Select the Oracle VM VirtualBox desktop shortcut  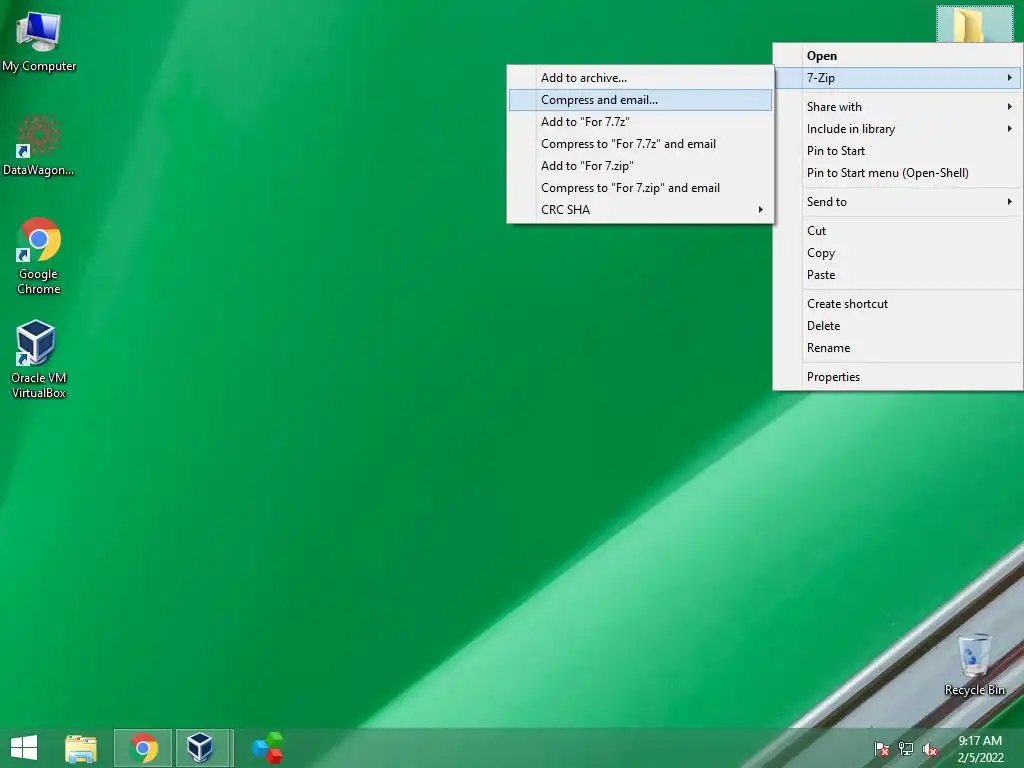(39, 359)
